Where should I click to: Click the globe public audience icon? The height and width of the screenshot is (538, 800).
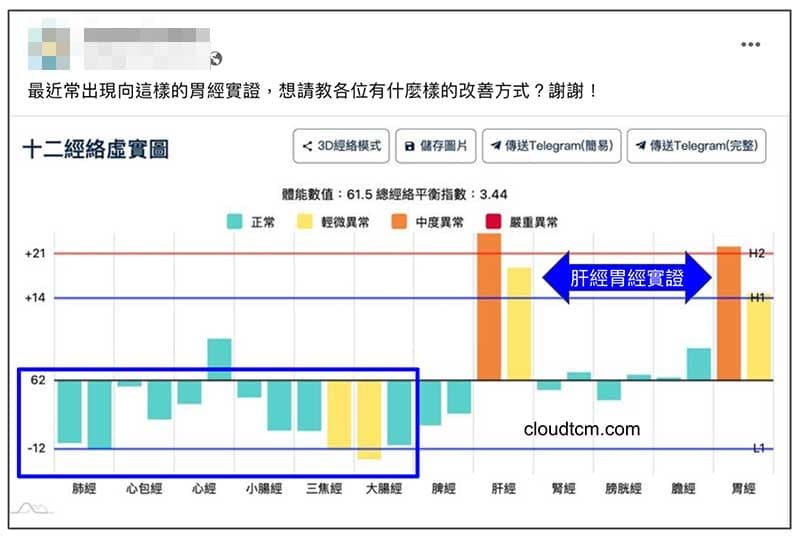tap(216, 59)
